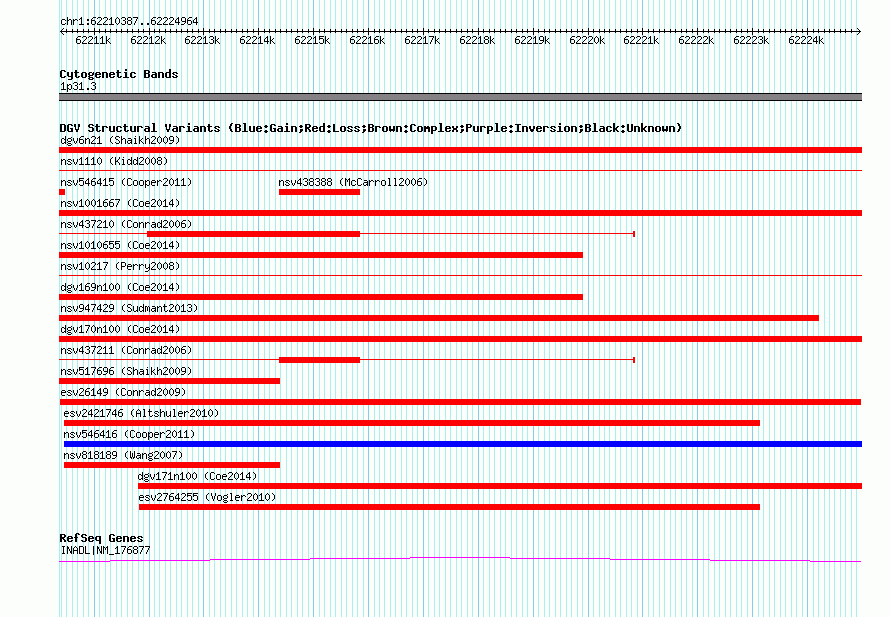Select the 62223k ruler tick label
Screen dimensions: 890x617
pyautogui.click(x=752, y=40)
